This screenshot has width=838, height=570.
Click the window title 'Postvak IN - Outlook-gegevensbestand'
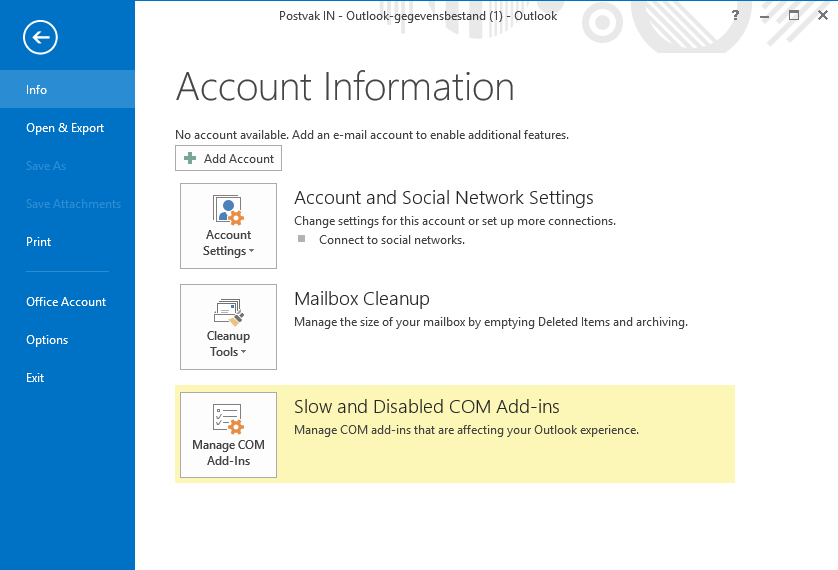pyautogui.click(x=418, y=16)
